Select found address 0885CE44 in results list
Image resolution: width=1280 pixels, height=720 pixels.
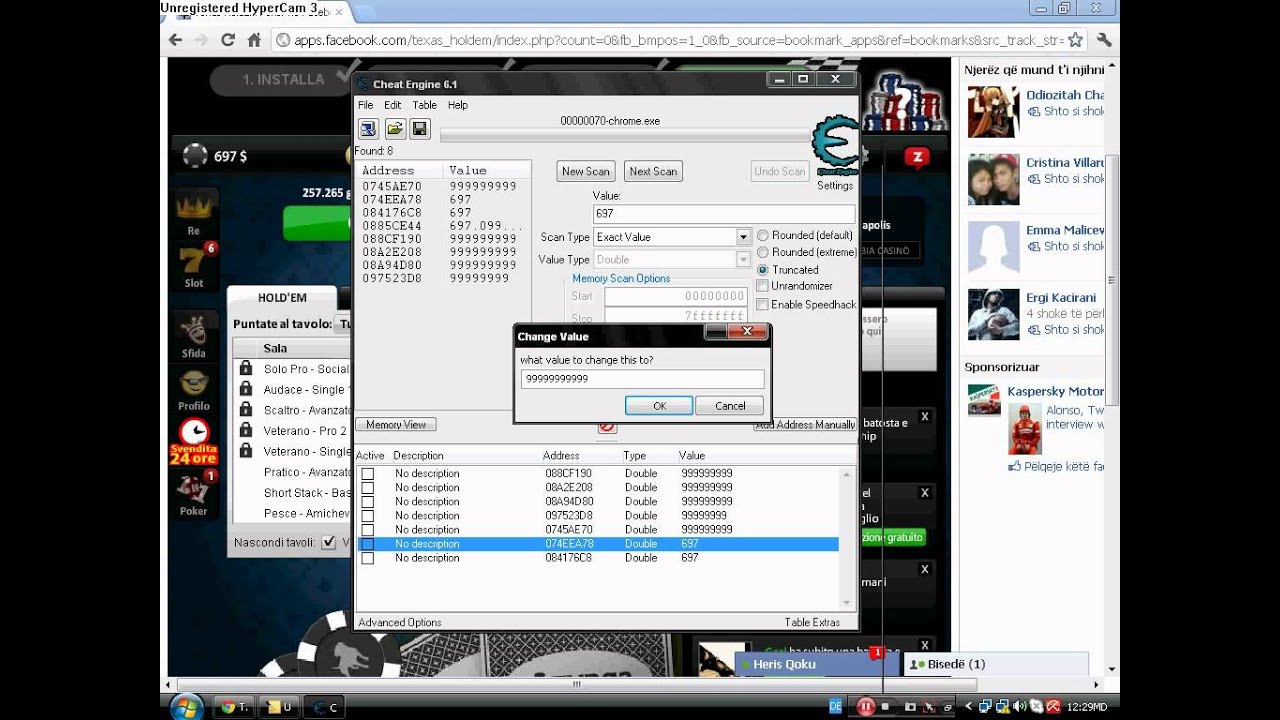(442, 226)
